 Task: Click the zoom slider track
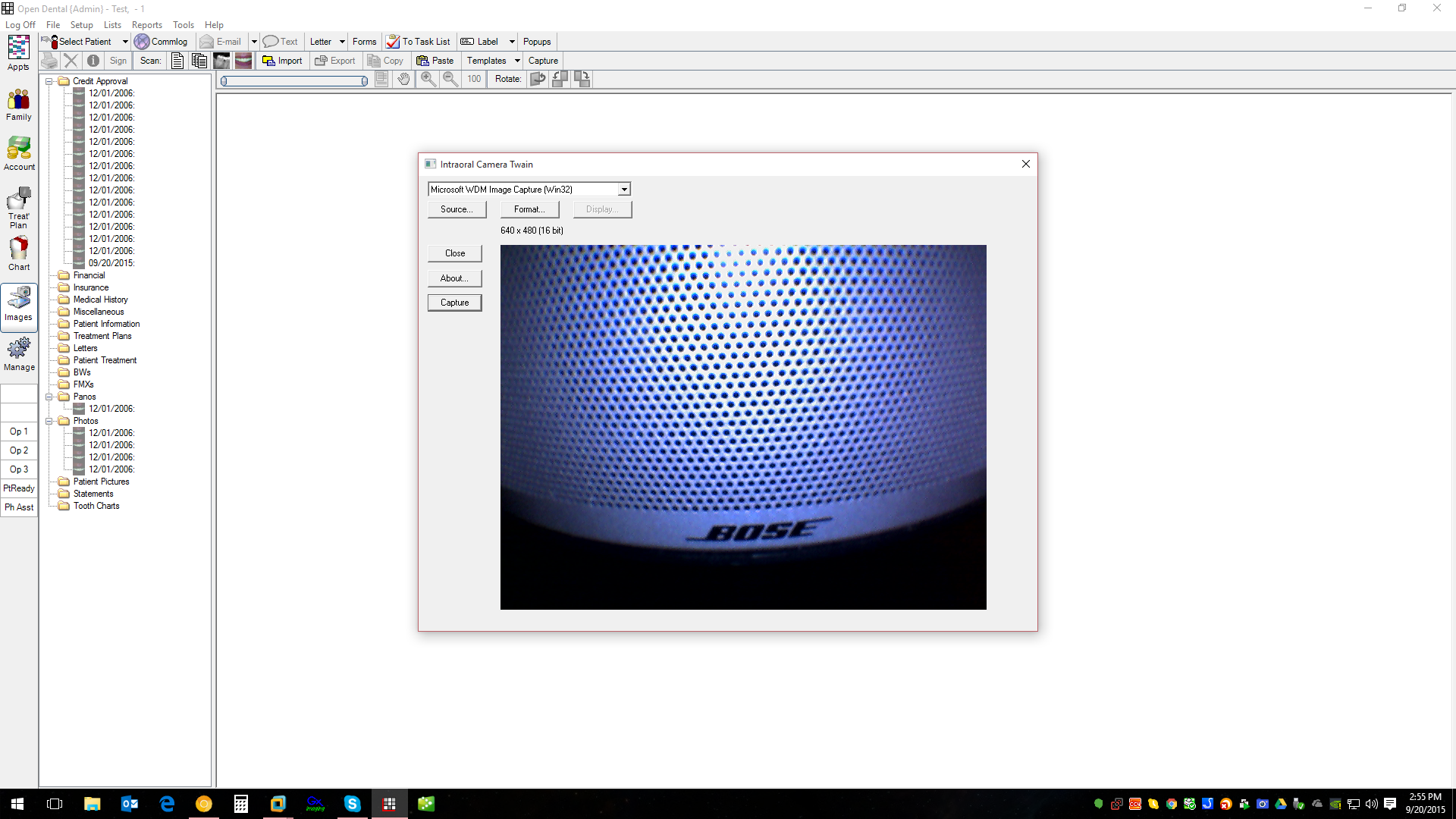tap(294, 81)
